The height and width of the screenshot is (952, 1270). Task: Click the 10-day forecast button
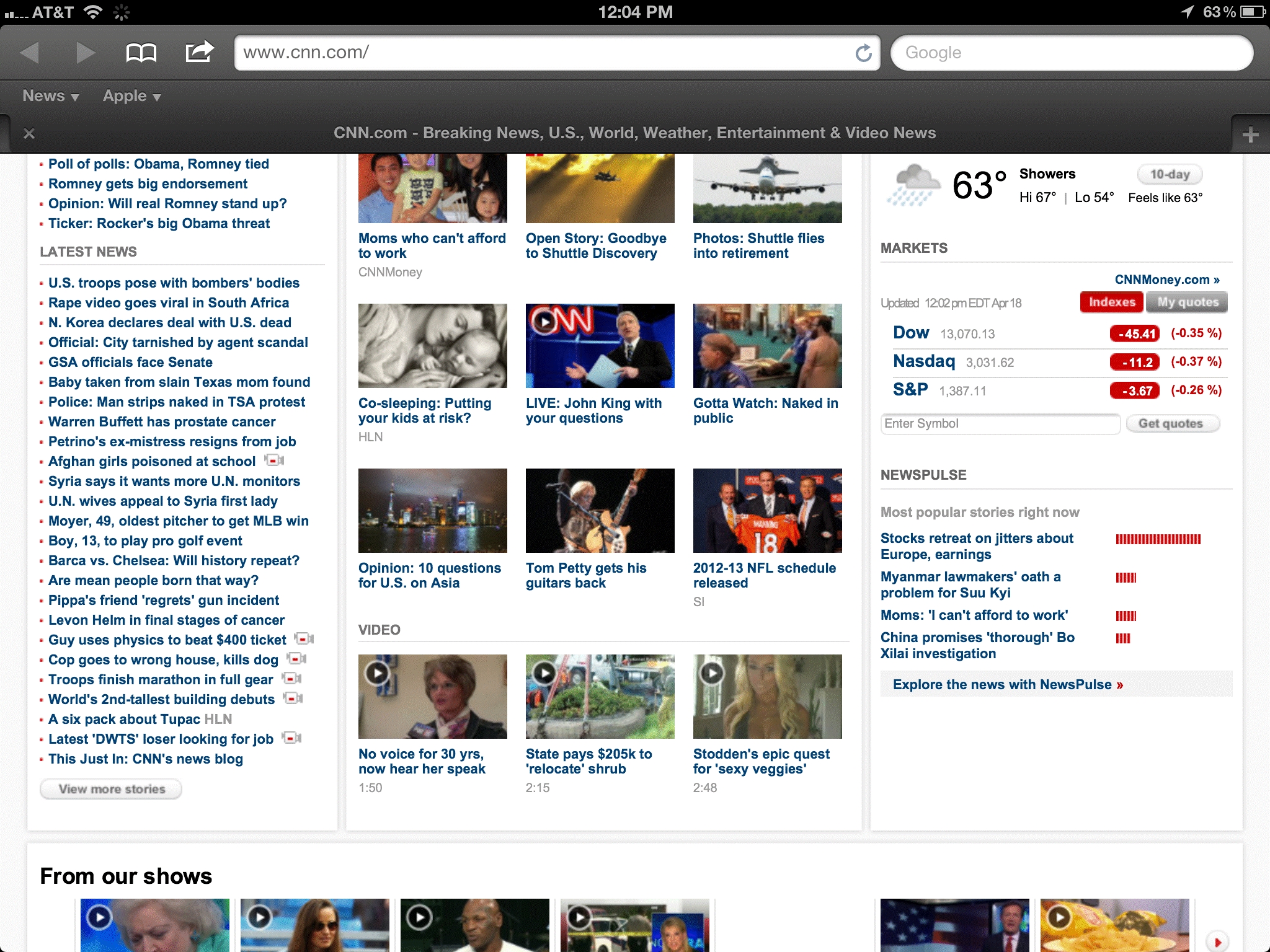pos(1170,174)
